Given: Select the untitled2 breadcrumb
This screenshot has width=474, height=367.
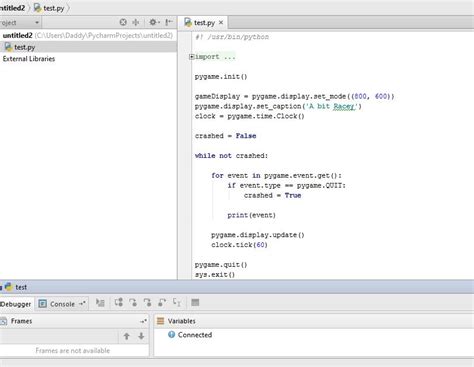Looking at the screenshot, I should [x=13, y=8].
